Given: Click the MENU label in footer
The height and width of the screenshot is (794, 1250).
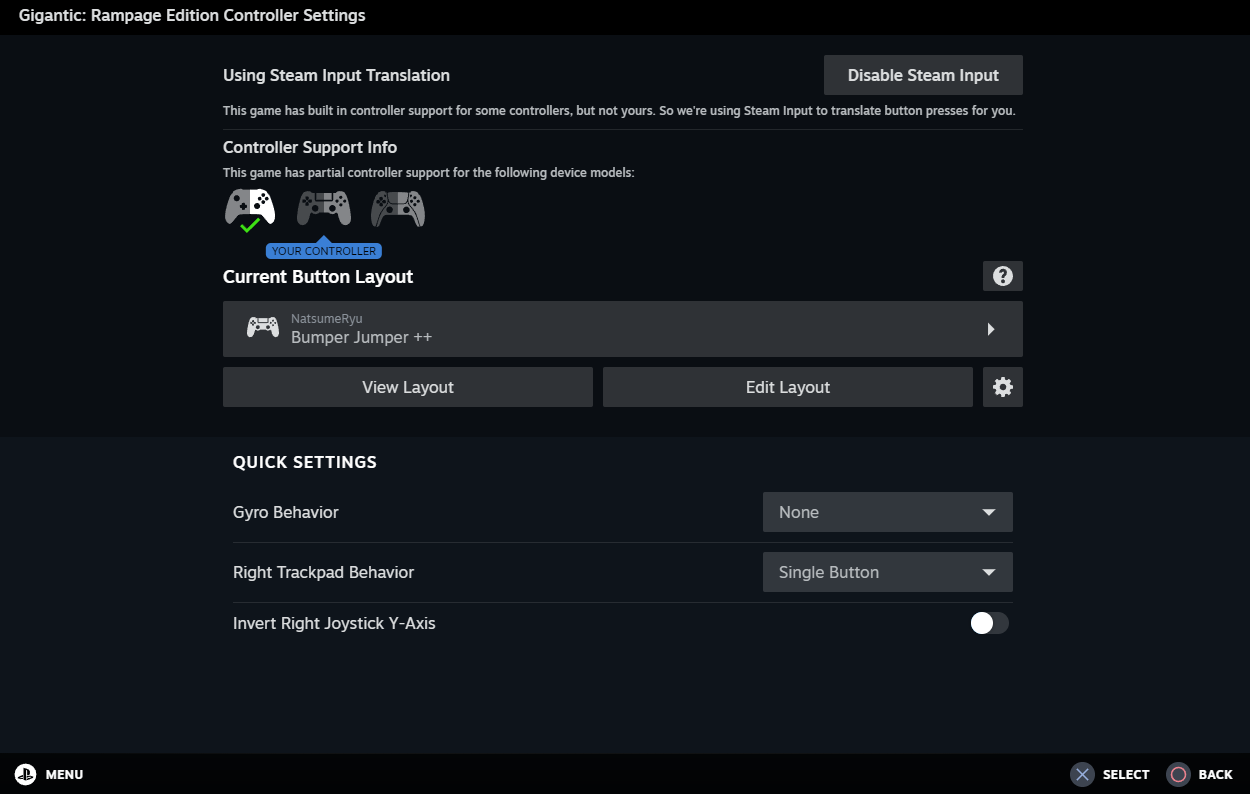Looking at the screenshot, I should (64, 775).
